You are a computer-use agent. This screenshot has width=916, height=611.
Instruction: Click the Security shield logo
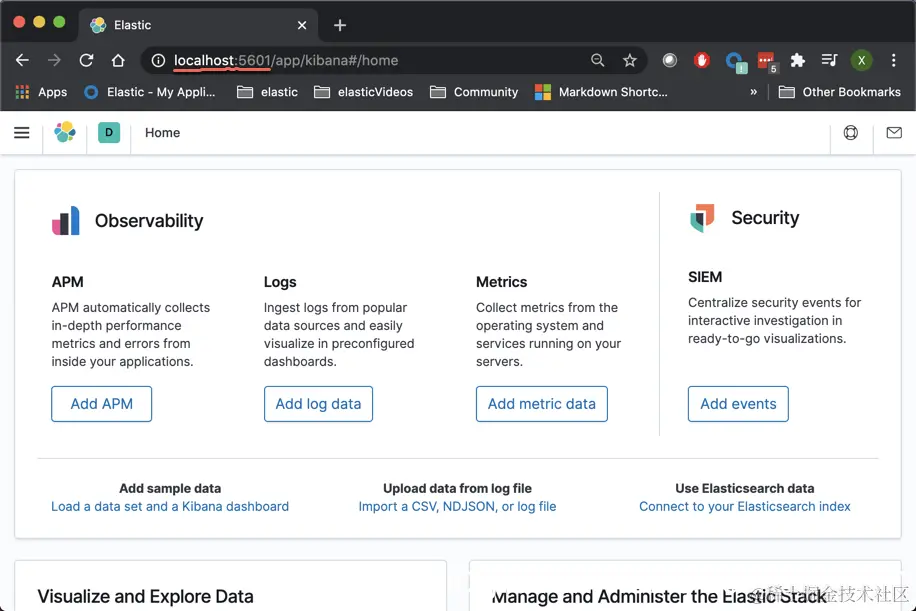click(x=702, y=218)
